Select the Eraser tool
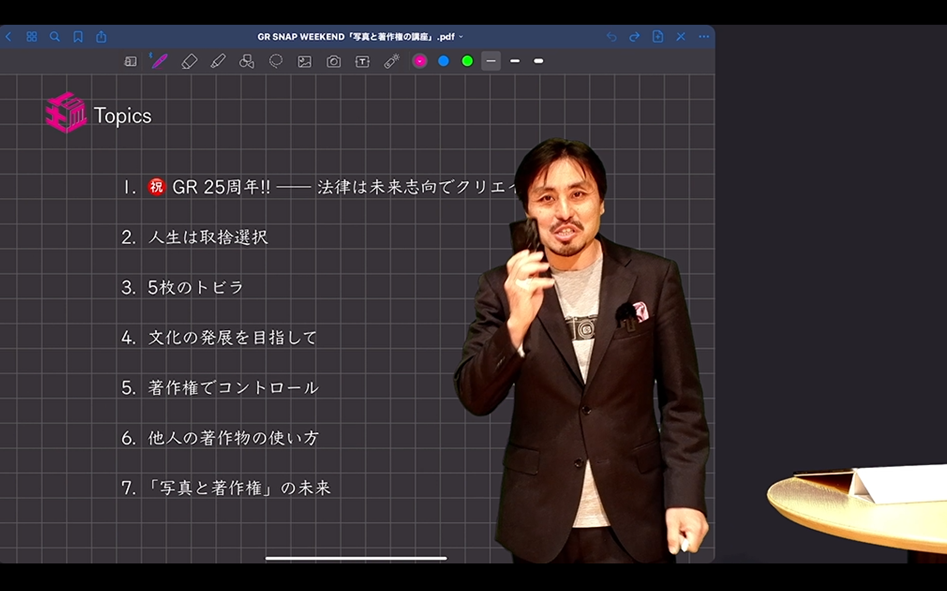 (189, 62)
